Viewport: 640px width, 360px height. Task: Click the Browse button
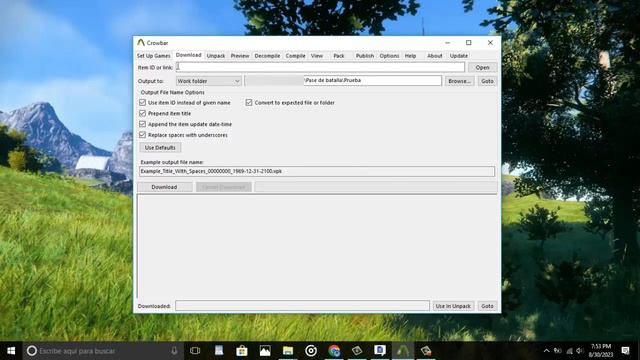coord(460,81)
